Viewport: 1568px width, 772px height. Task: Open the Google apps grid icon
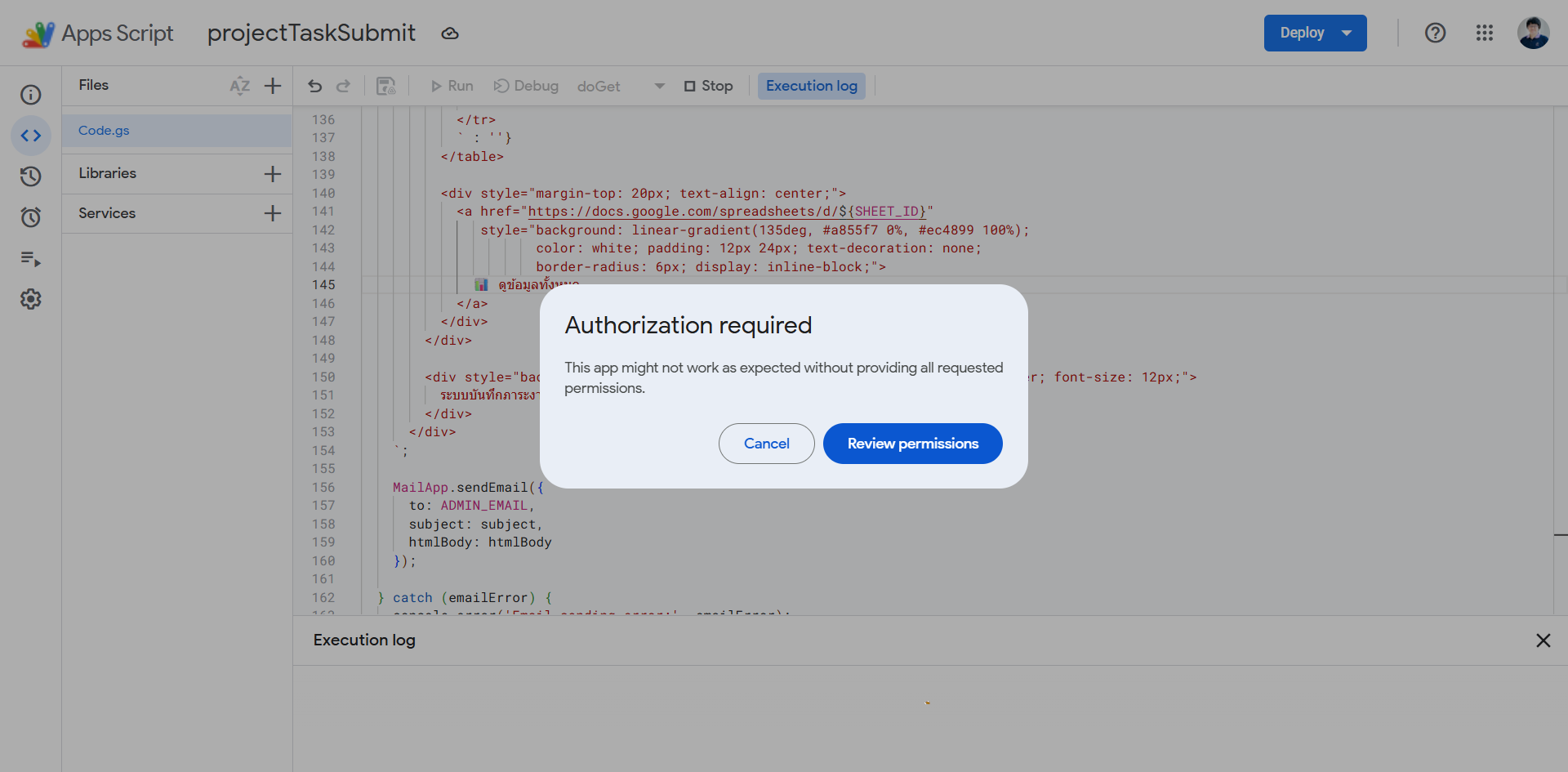1485,33
